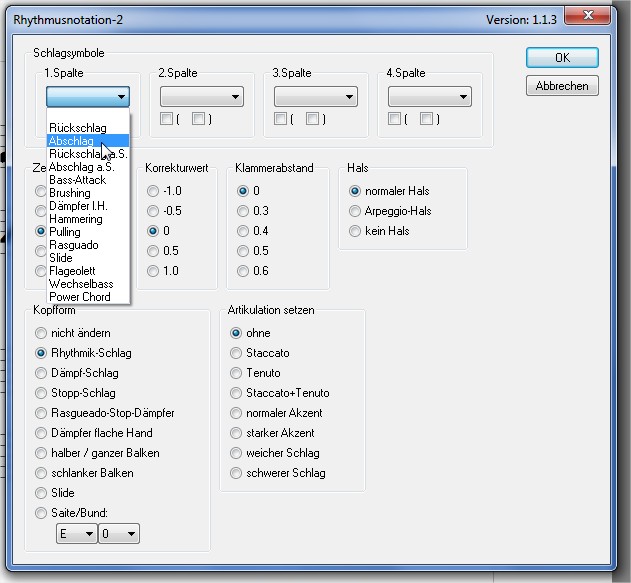Click the Abbrechen button

click(562, 86)
